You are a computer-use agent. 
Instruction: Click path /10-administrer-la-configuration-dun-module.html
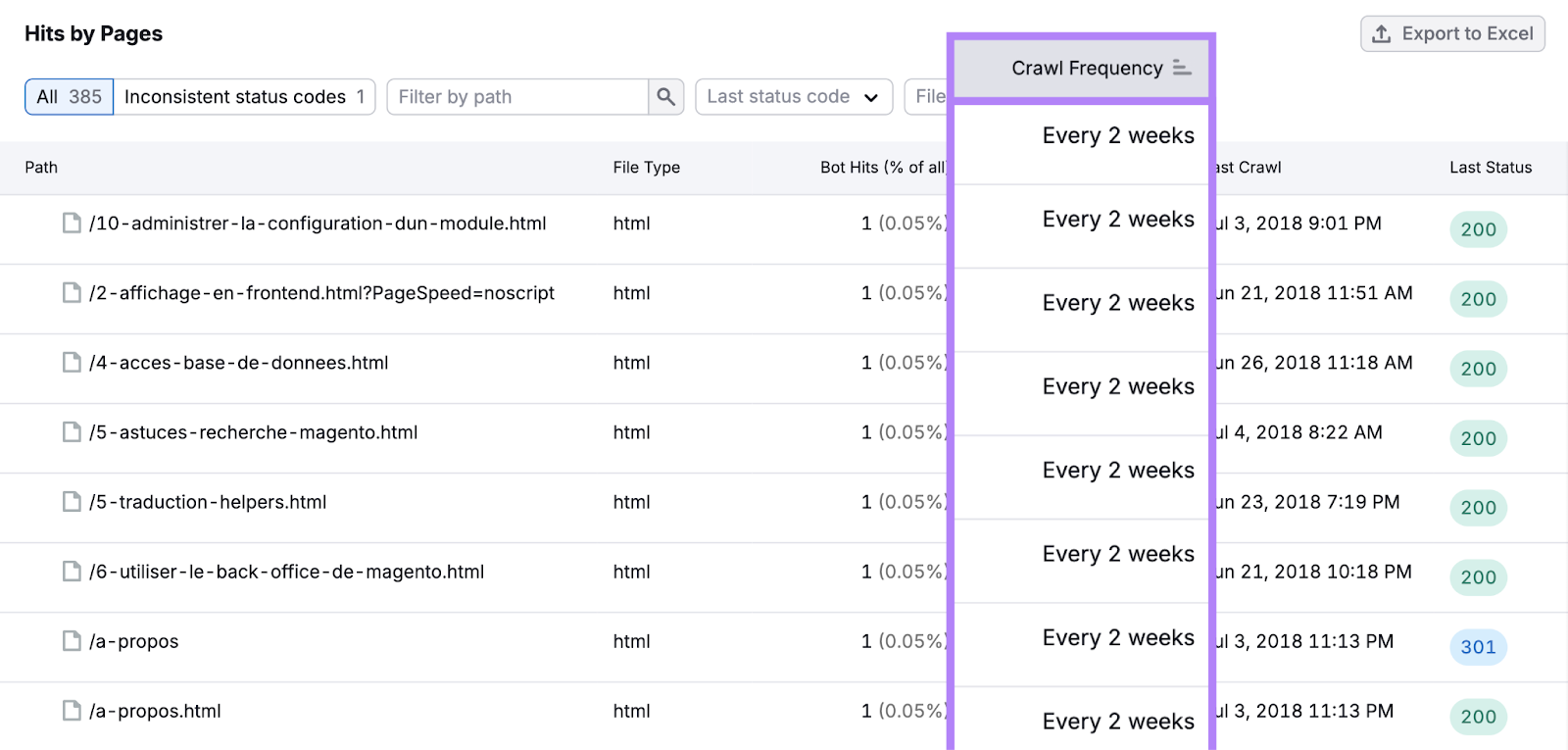[x=318, y=224]
